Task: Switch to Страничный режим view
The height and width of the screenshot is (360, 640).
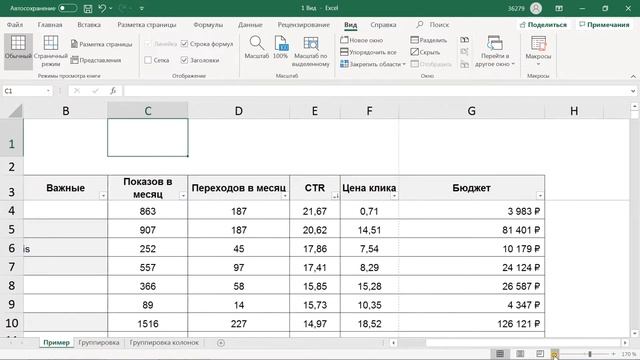Action: point(51,51)
